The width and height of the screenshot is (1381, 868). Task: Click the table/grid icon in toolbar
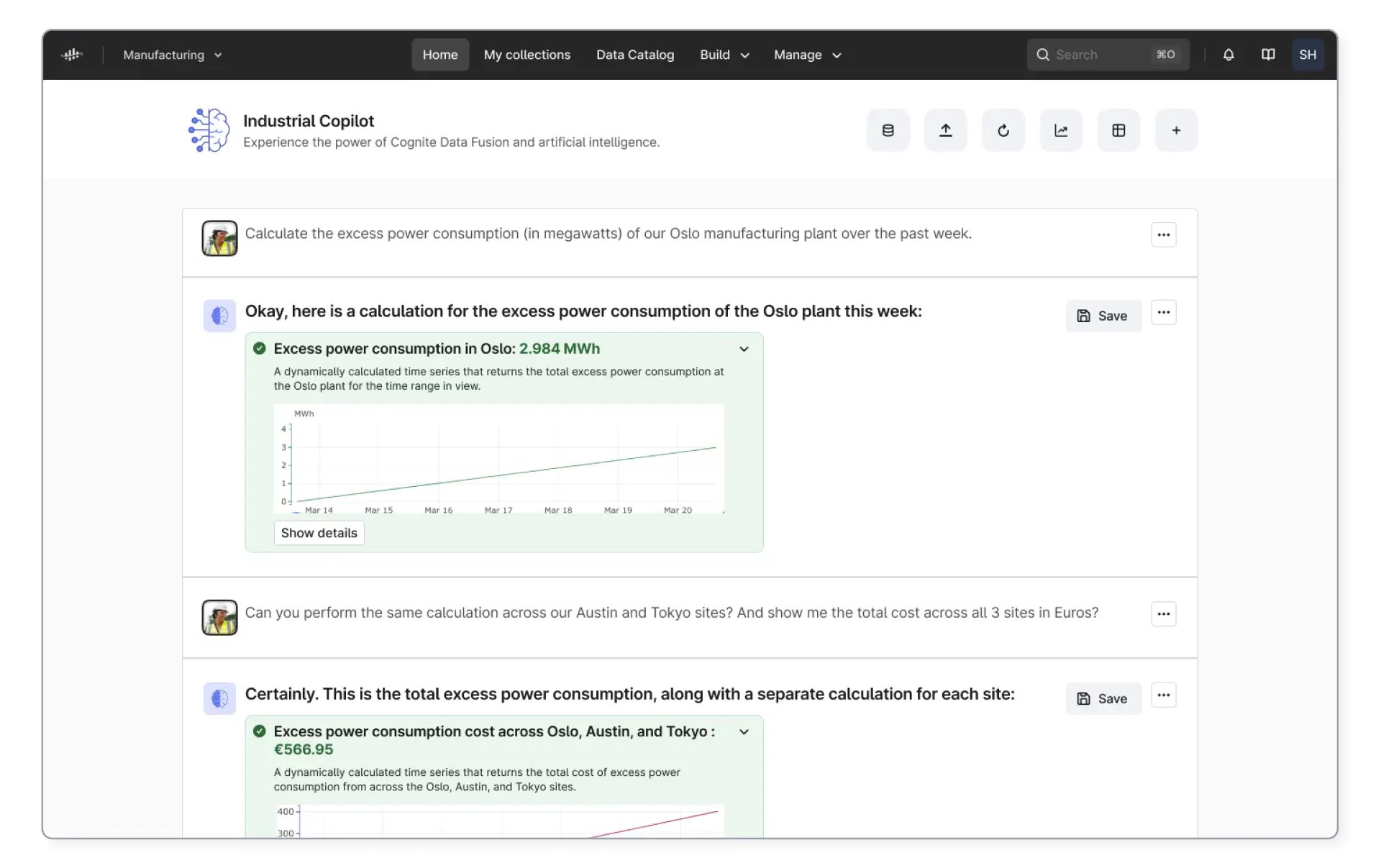point(1118,130)
